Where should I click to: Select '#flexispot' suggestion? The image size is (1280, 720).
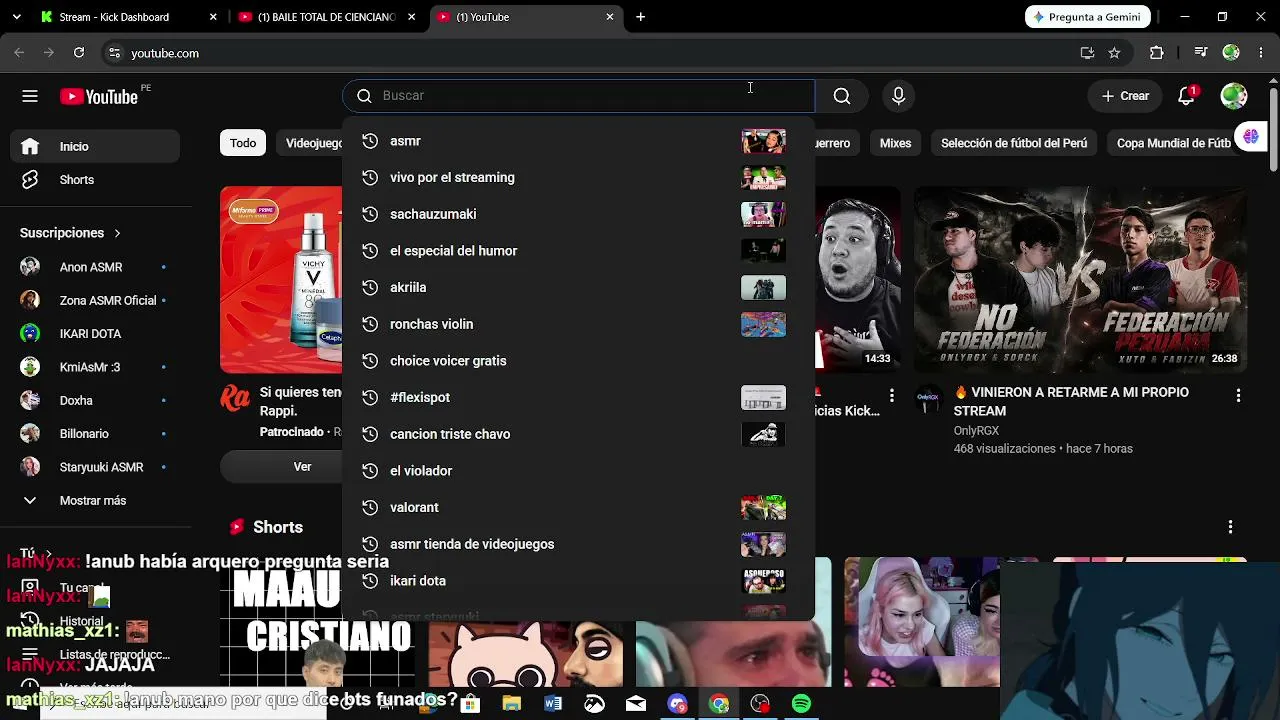(578, 398)
